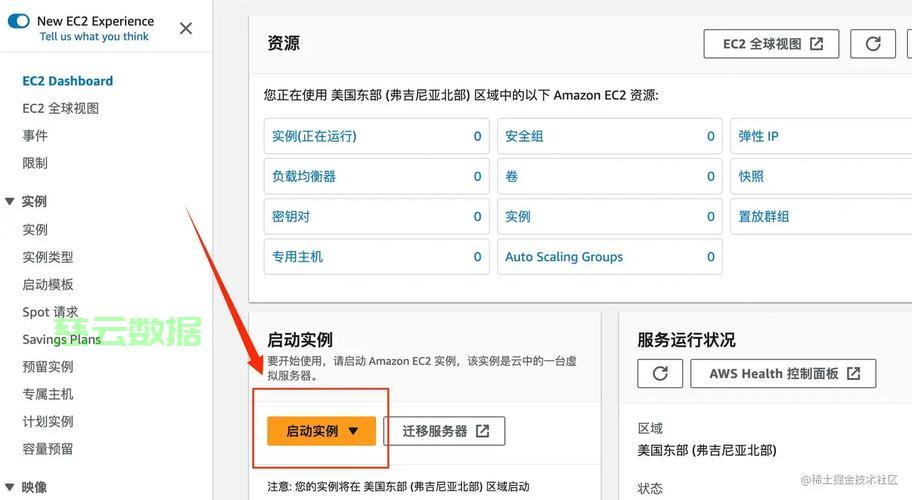Open 事件 in the sidebar
This screenshot has width=912, height=500.
[x=35, y=135]
